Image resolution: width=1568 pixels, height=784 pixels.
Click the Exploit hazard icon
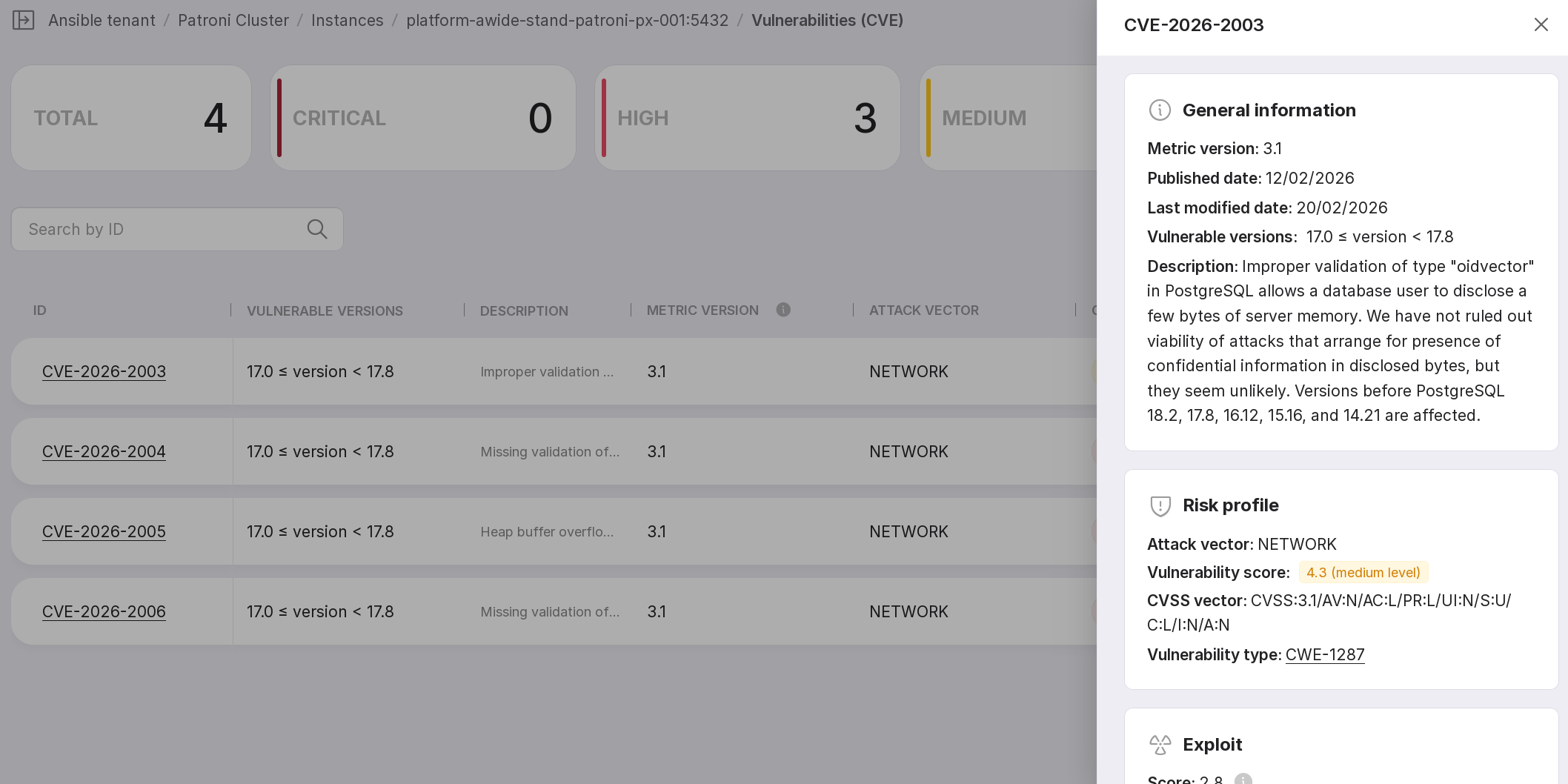pos(1160,745)
